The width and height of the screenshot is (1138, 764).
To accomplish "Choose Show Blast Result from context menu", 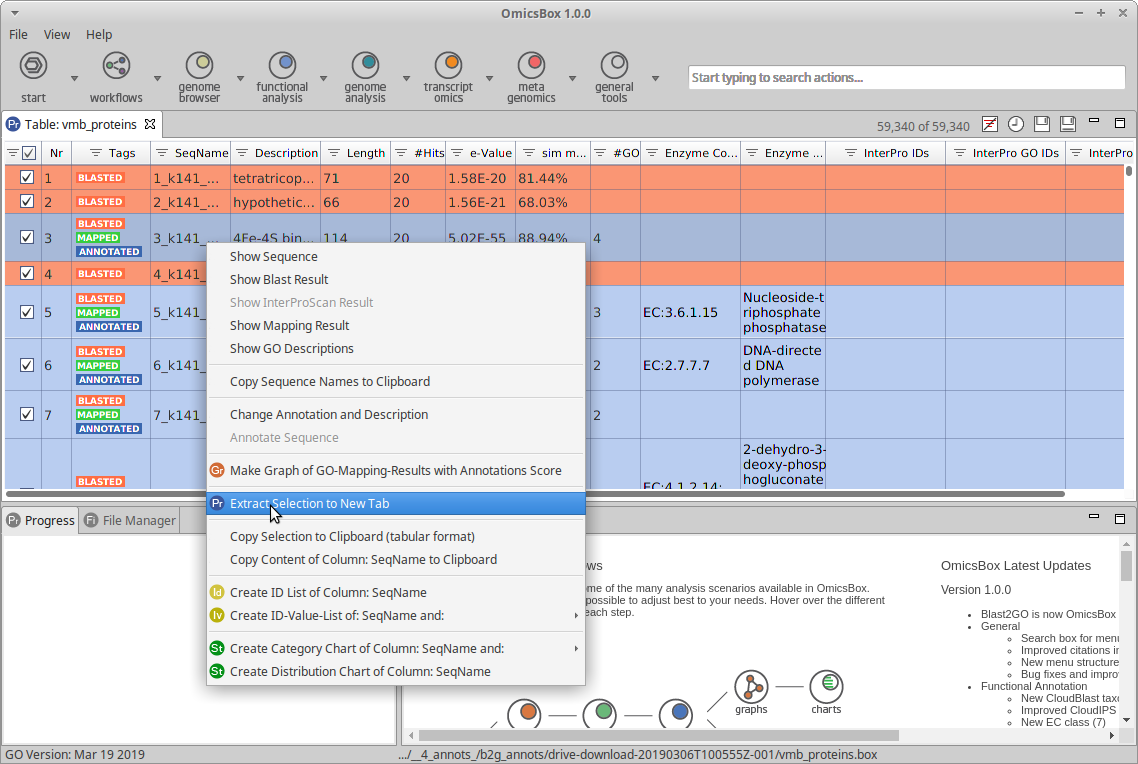I will [279, 280].
